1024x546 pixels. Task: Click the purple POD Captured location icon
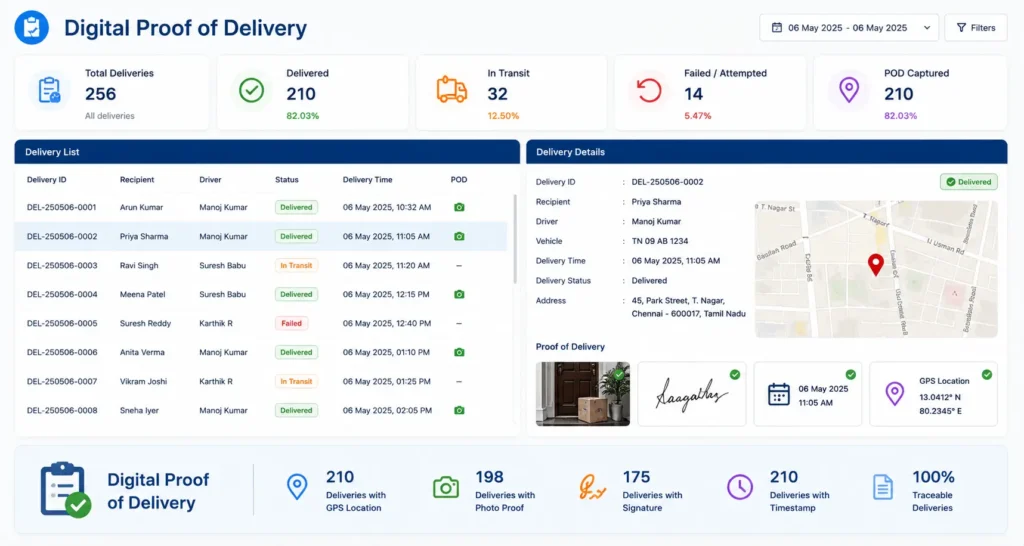849,90
